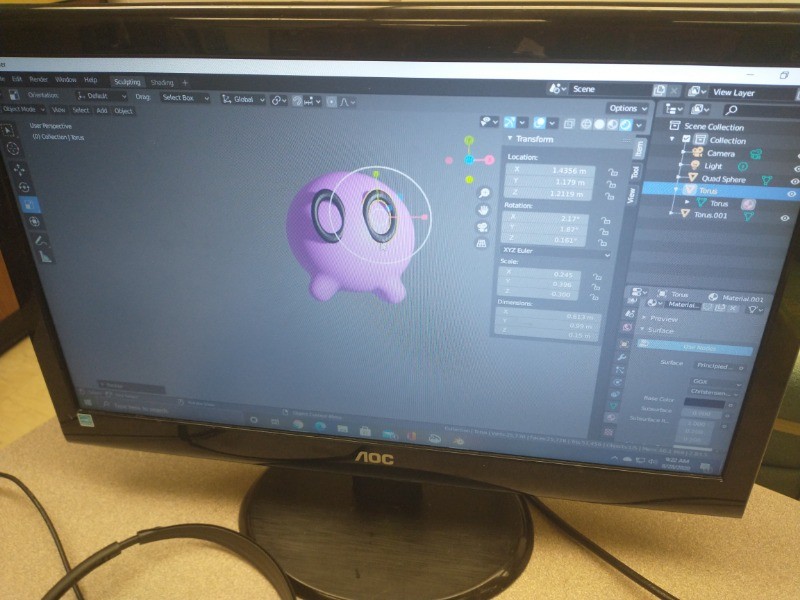The height and width of the screenshot is (600, 800).
Task: Hide the selected Torus using its eye icon
Action: pyautogui.click(x=791, y=194)
